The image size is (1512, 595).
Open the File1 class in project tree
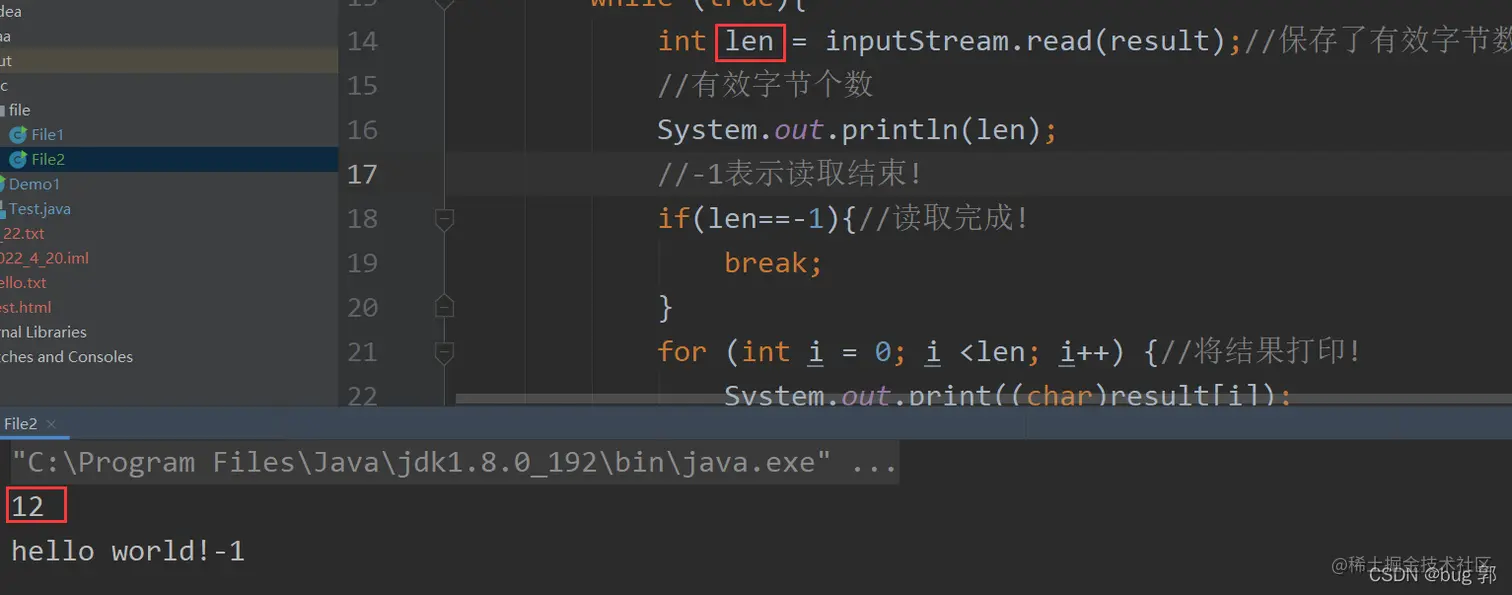(47, 134)
